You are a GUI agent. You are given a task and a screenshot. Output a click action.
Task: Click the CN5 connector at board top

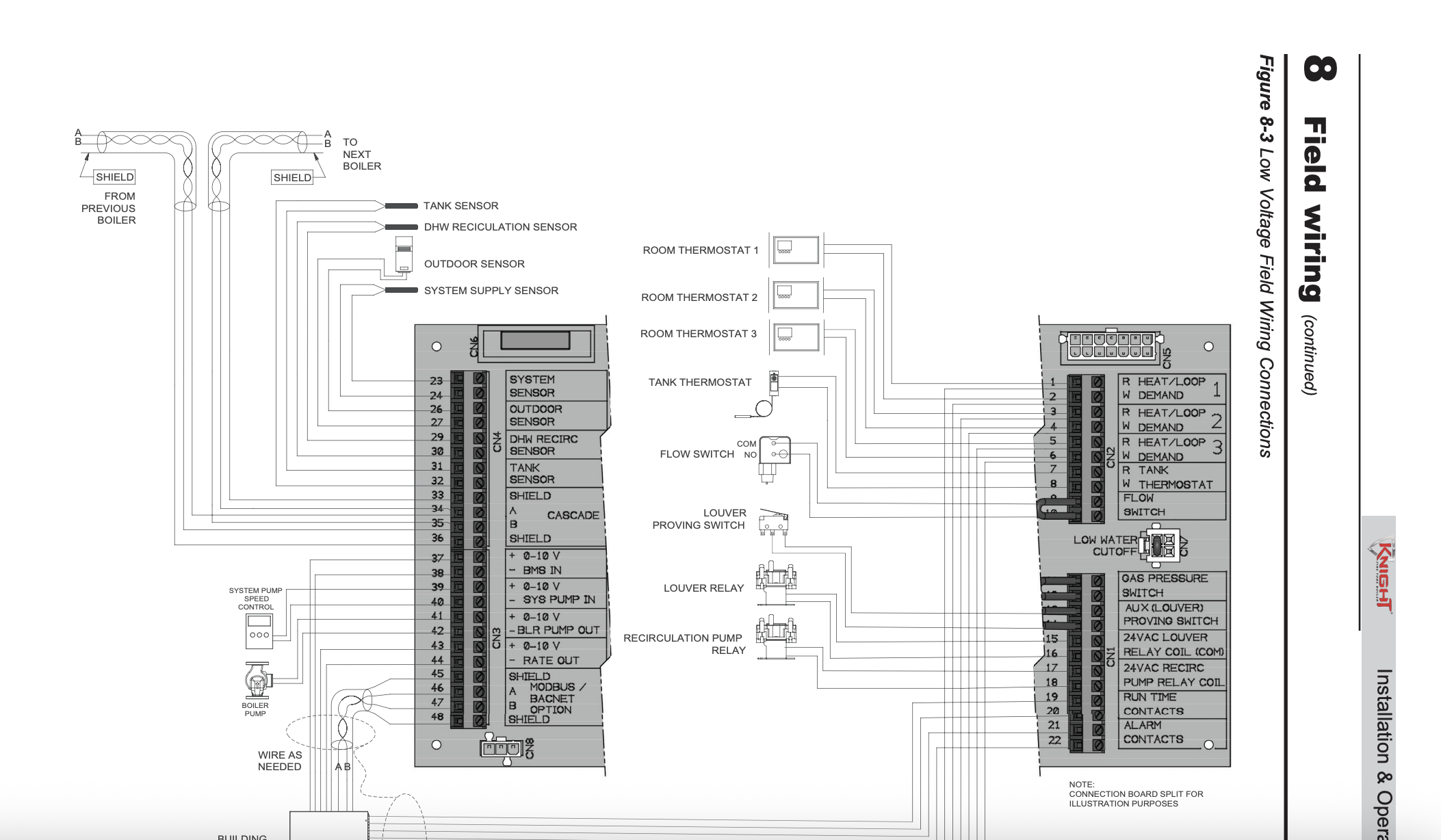tap(1110, 347)
